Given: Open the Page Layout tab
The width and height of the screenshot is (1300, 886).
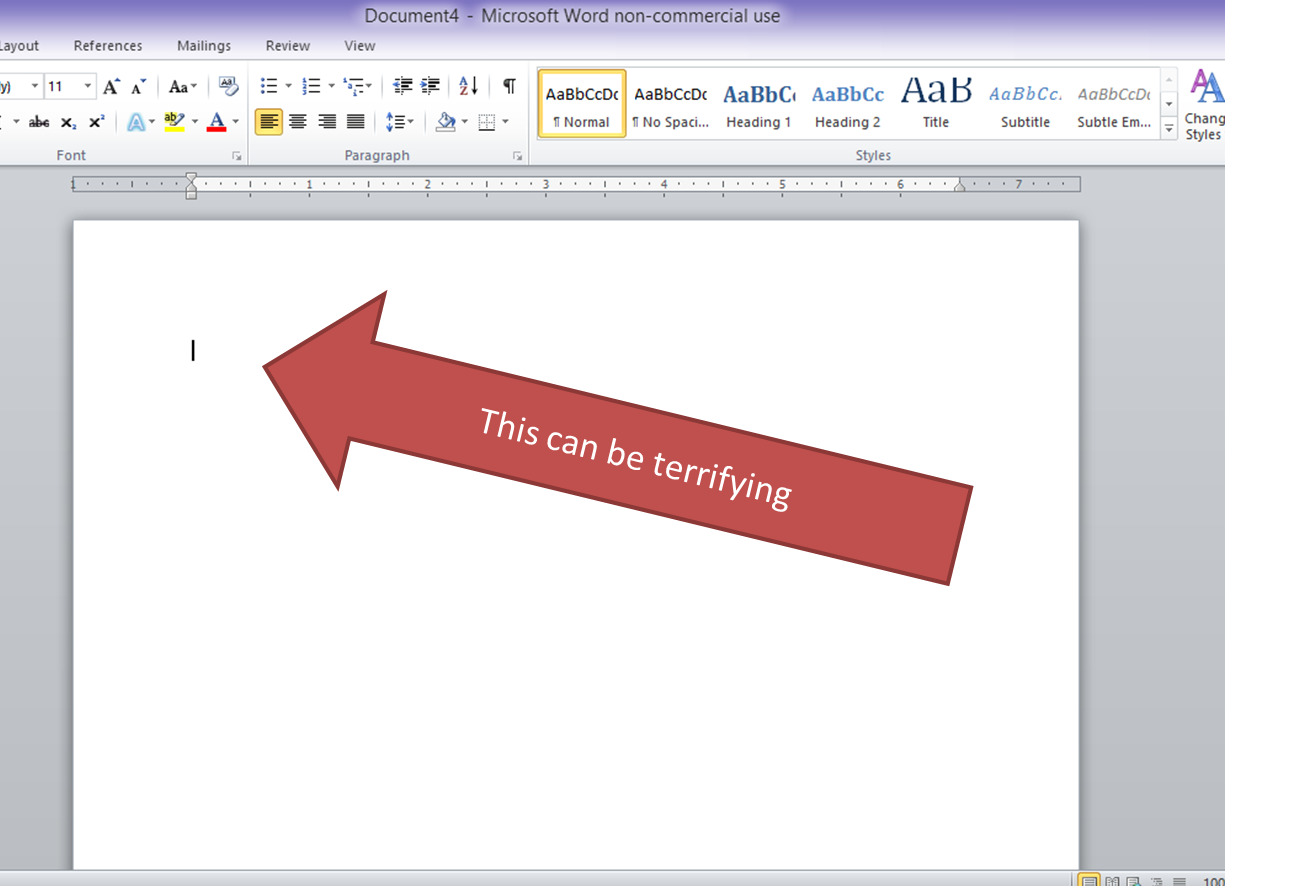Looking at the screenshot, I should coord(19,46).
